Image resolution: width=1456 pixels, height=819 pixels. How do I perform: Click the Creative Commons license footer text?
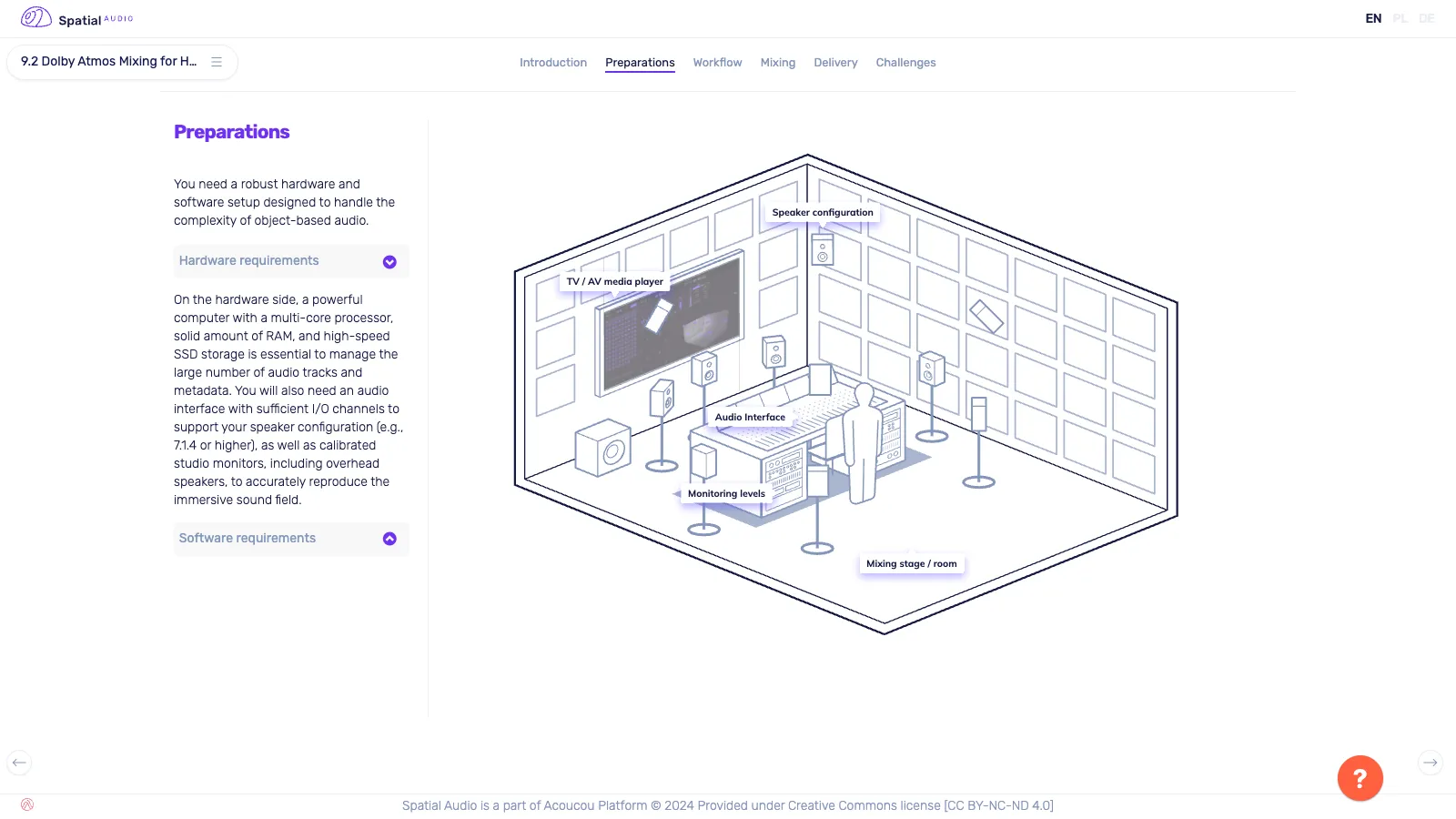click(728, 805)
